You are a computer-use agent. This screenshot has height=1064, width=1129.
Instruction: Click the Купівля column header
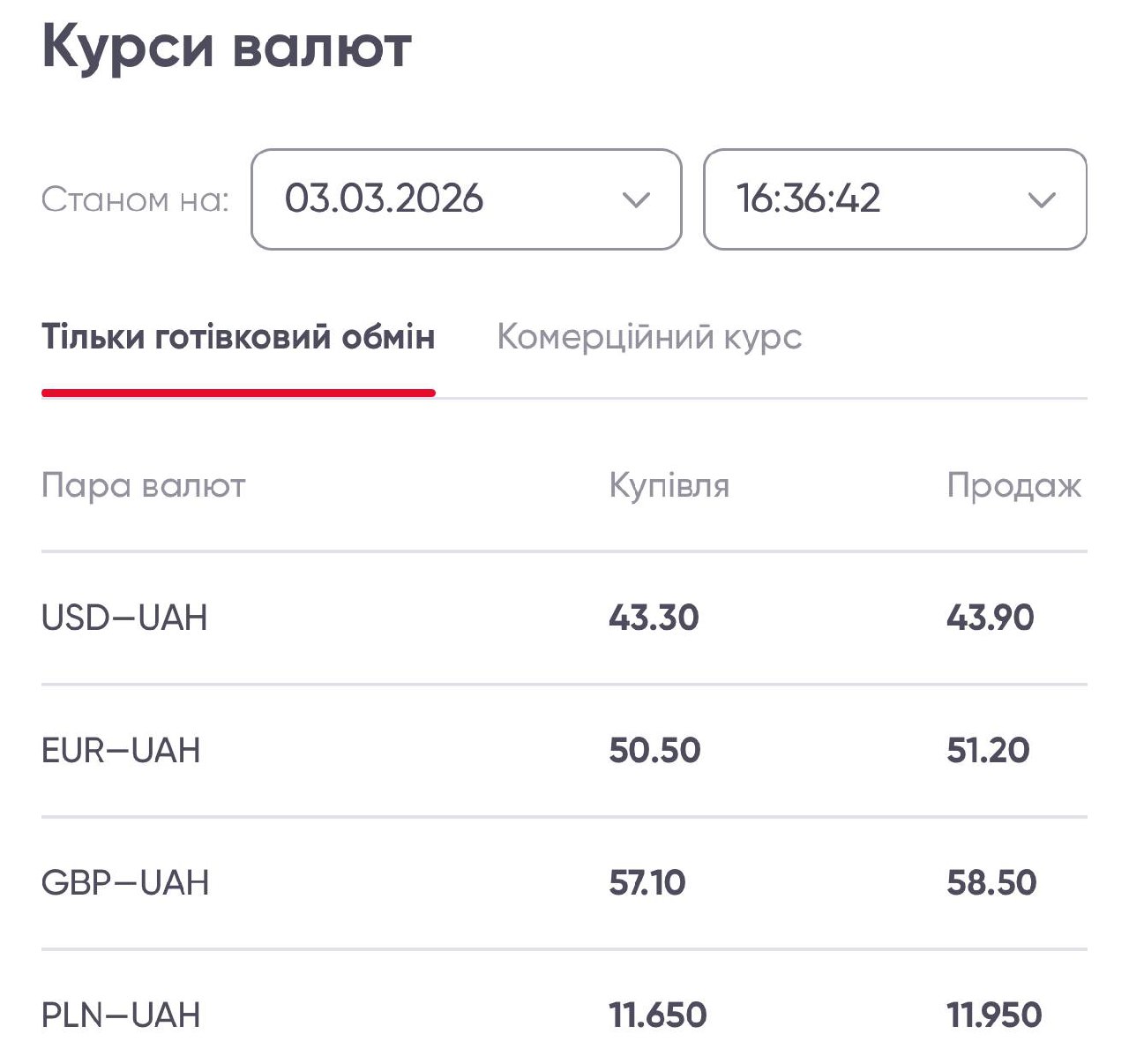point(669,486)
